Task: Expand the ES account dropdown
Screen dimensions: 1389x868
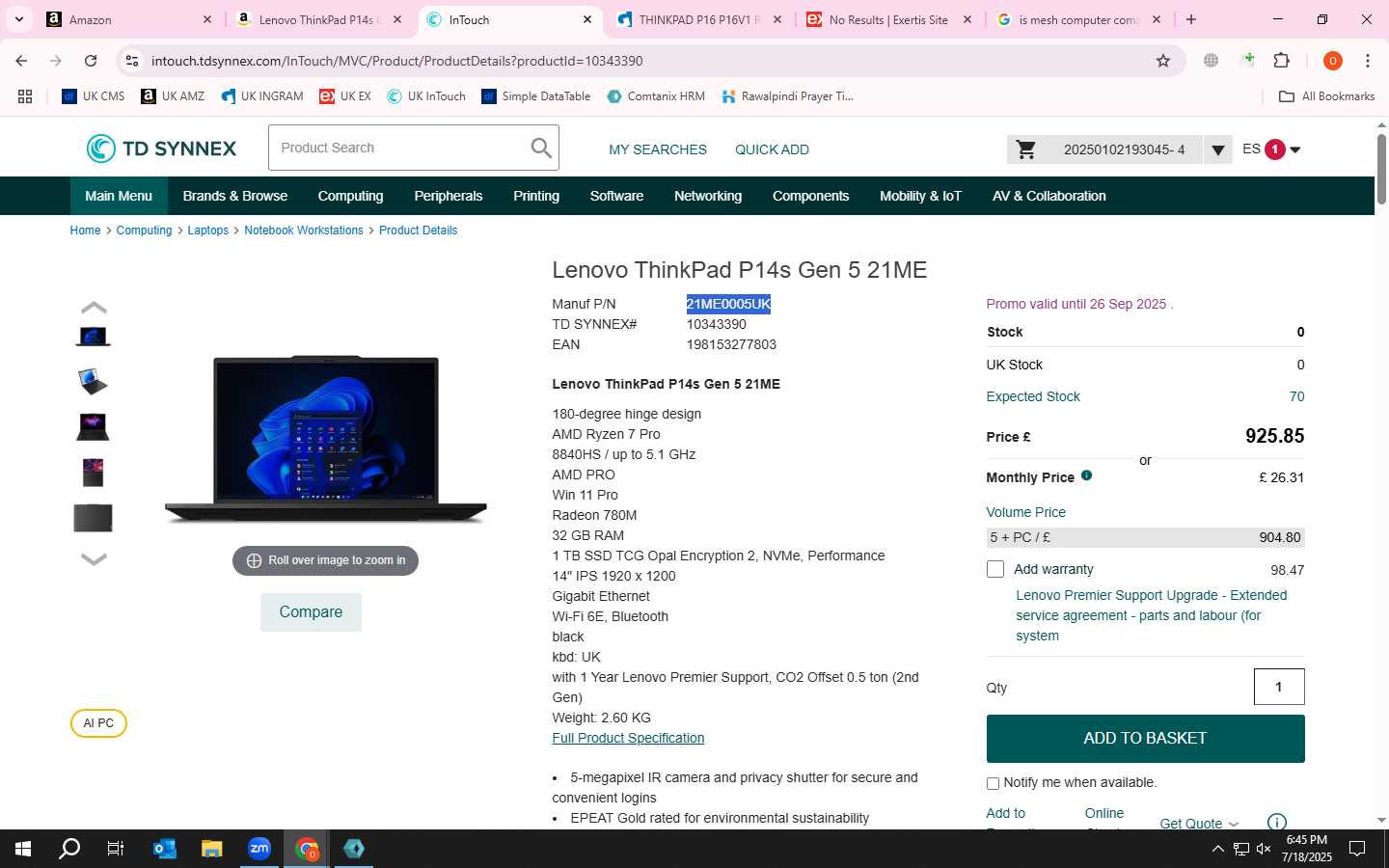Action: 1295,149
